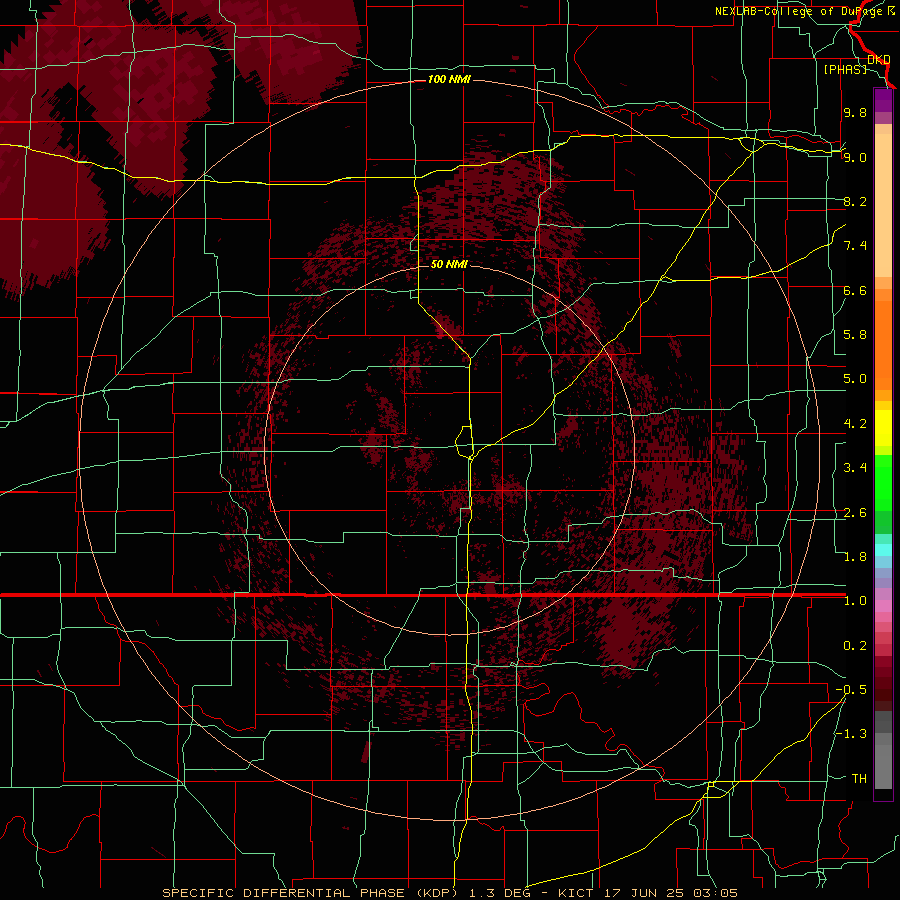The height and width of the screenshot is (900, 900).
Task: Click the TH threshold label on scale
Action: (x=859, y=779)
